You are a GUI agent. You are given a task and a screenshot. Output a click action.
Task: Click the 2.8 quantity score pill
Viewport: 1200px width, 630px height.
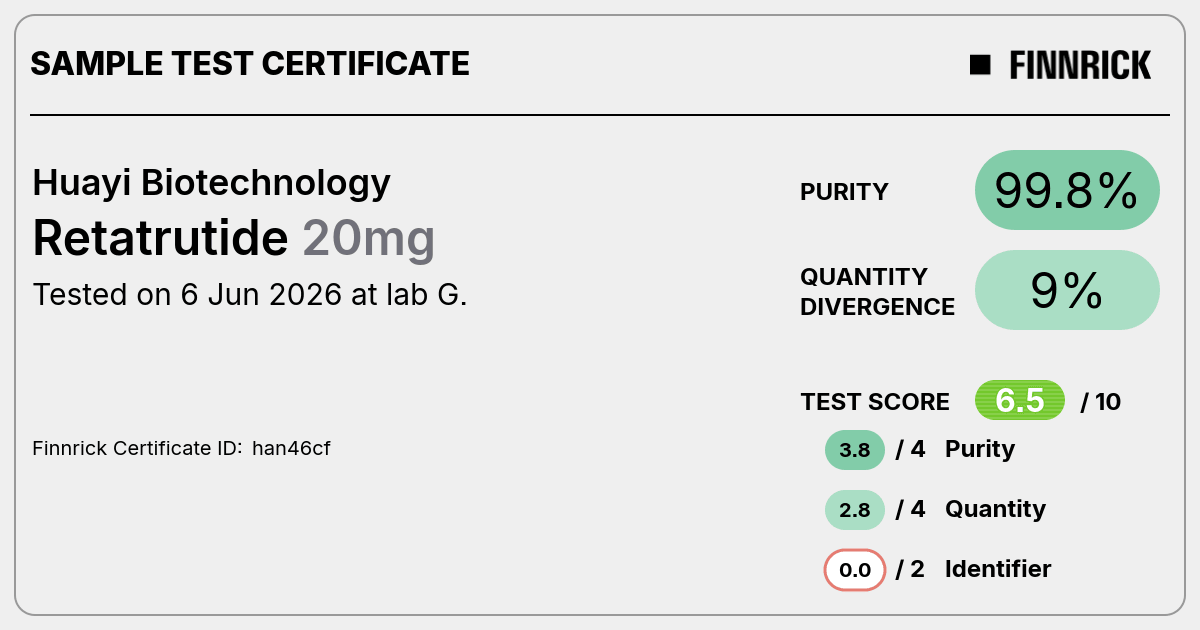click(x=855, y=510)
